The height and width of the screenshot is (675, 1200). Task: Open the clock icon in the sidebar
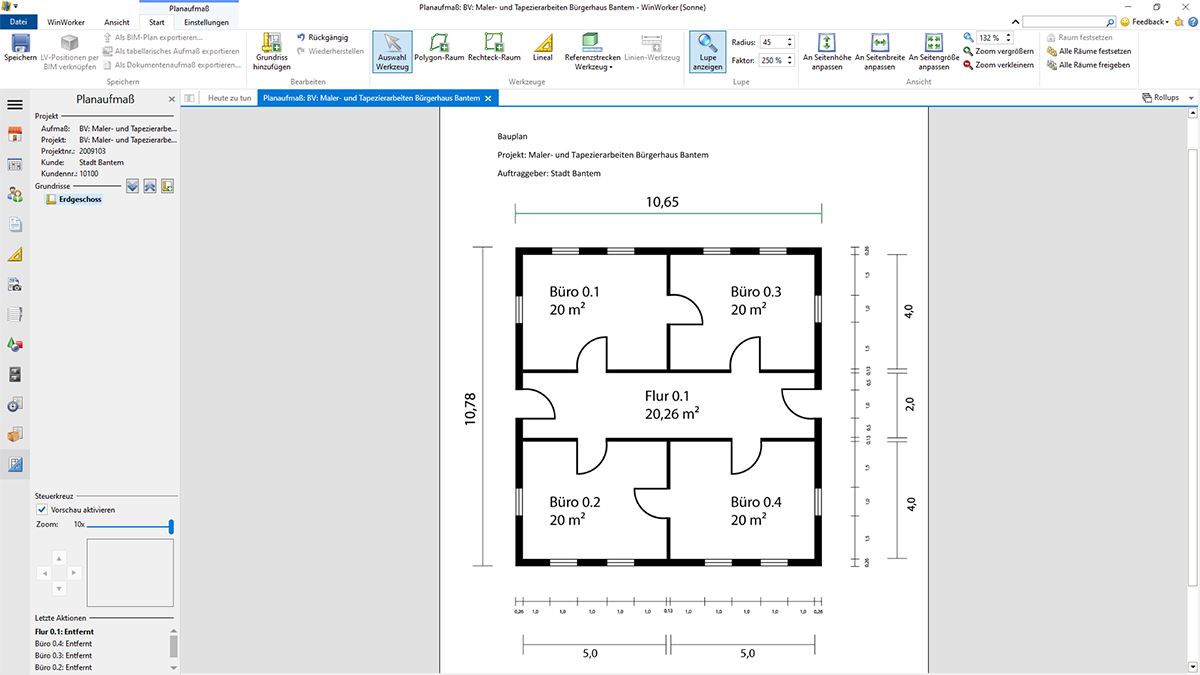pyautogui.click(x=15, y=405)
